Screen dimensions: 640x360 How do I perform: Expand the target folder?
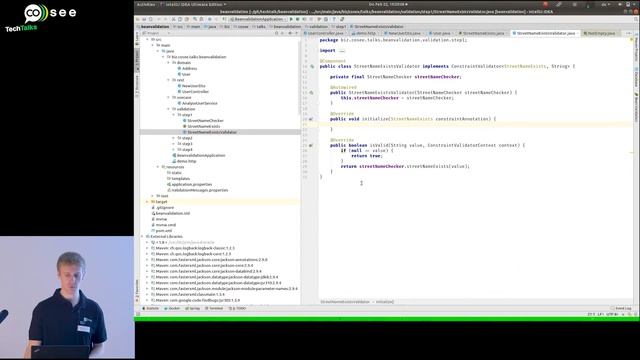pyautogui.click(x=147, y=202)
